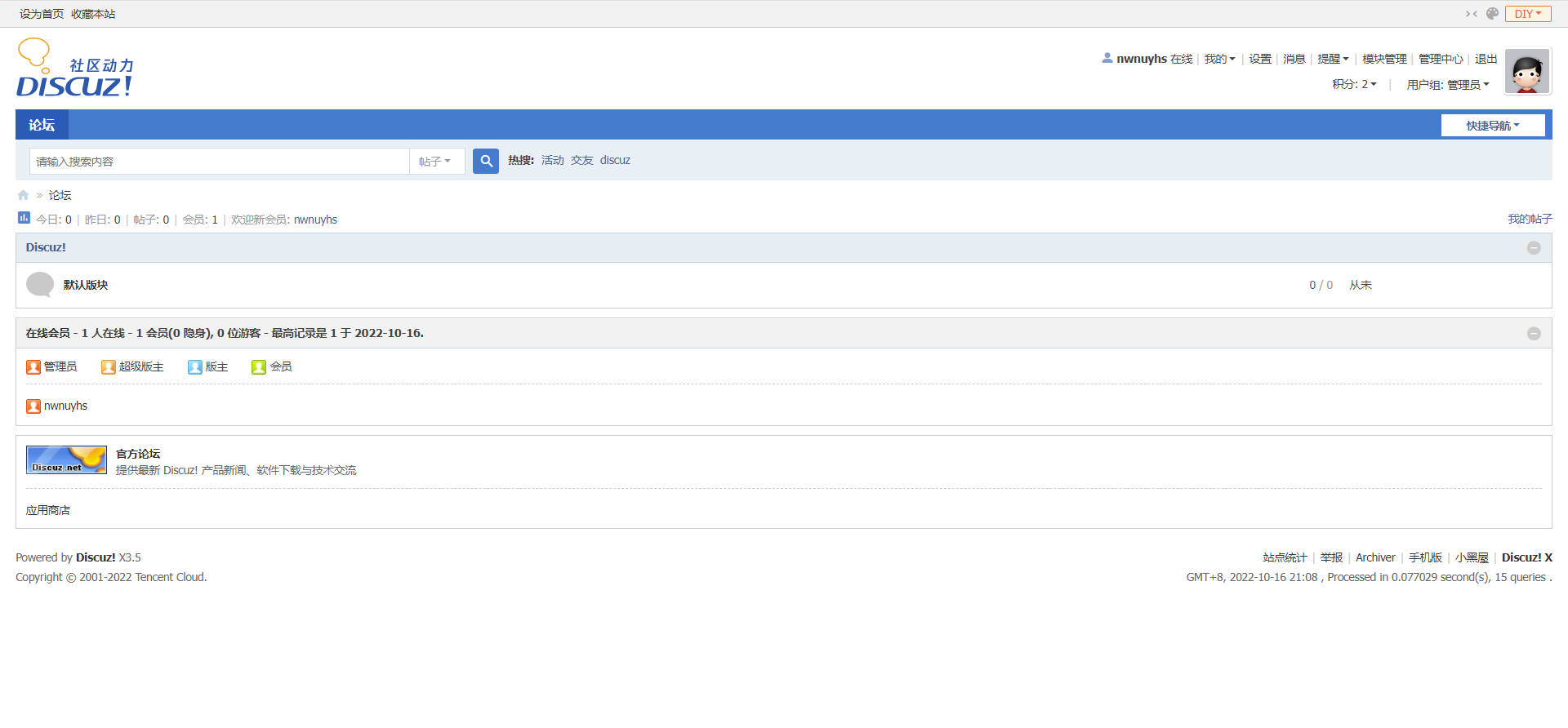Screen dimensions: 1568x728
Task: Open Archiver footer link
Action: point(1375,557)
